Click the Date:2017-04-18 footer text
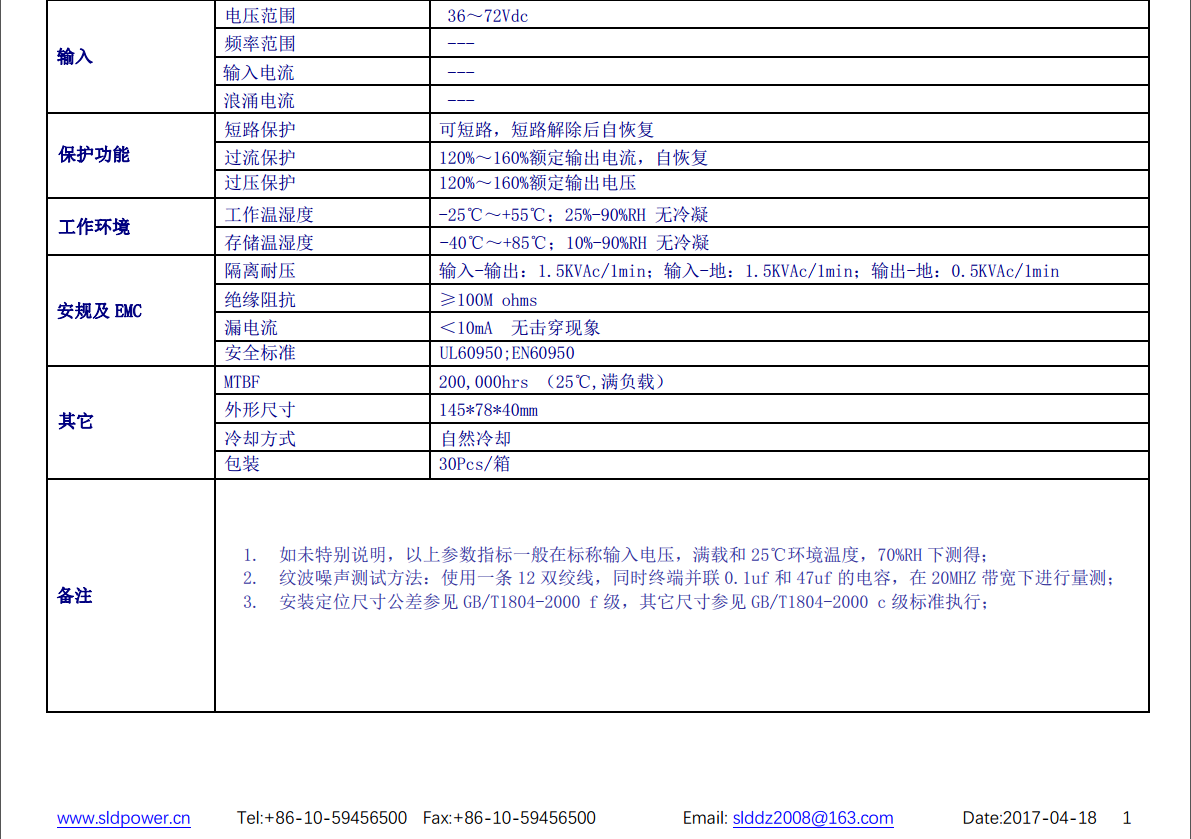 point(1029,818)
